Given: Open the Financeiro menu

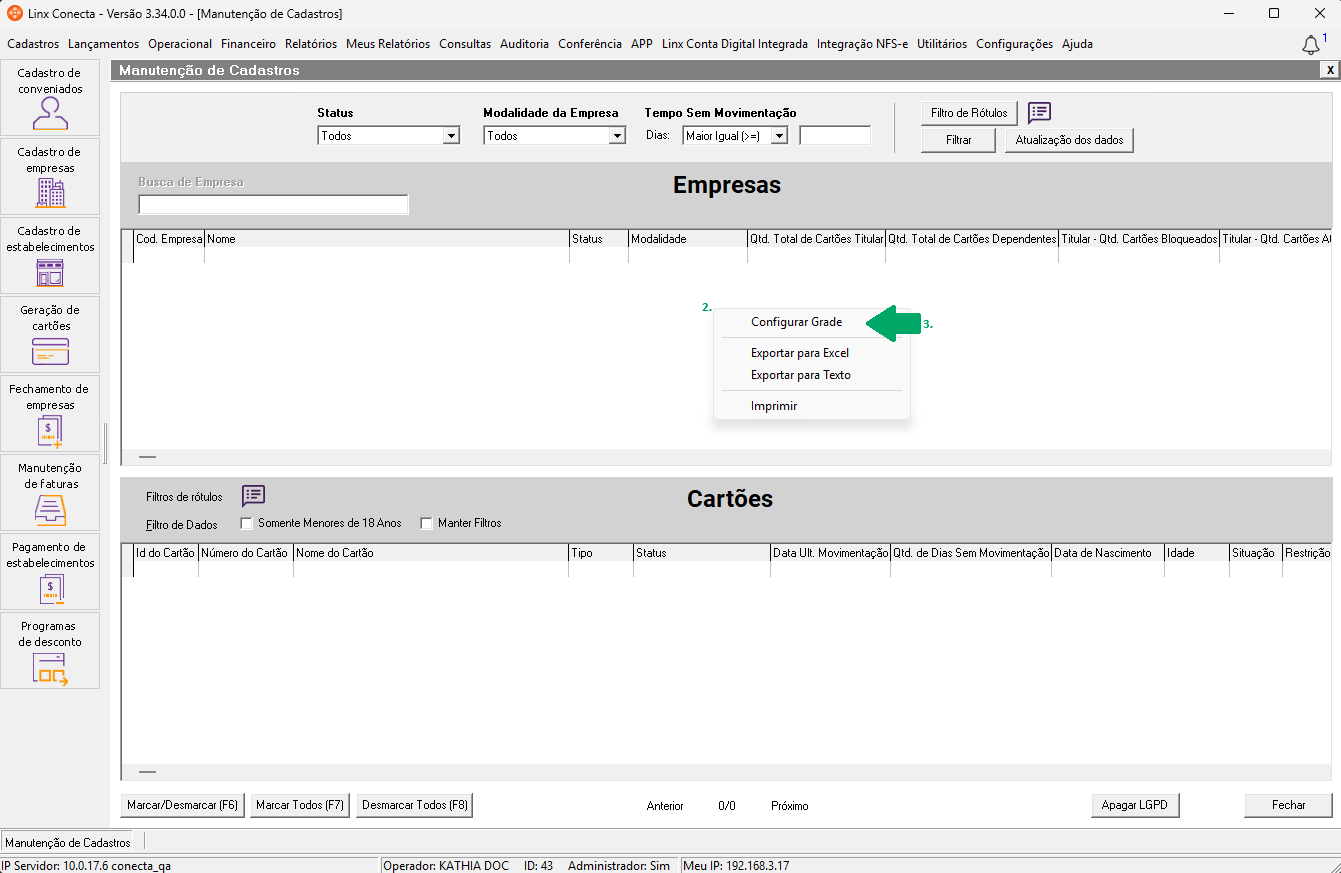Looking at the screenshot, I should click(x=248, y=44).
